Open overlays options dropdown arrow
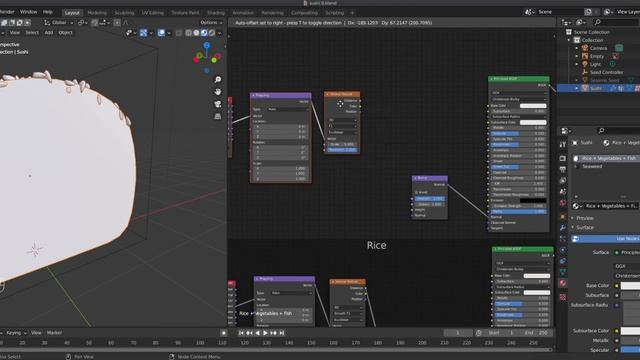The width and height of the screenshot is (640, 360). tap(169, 33)
